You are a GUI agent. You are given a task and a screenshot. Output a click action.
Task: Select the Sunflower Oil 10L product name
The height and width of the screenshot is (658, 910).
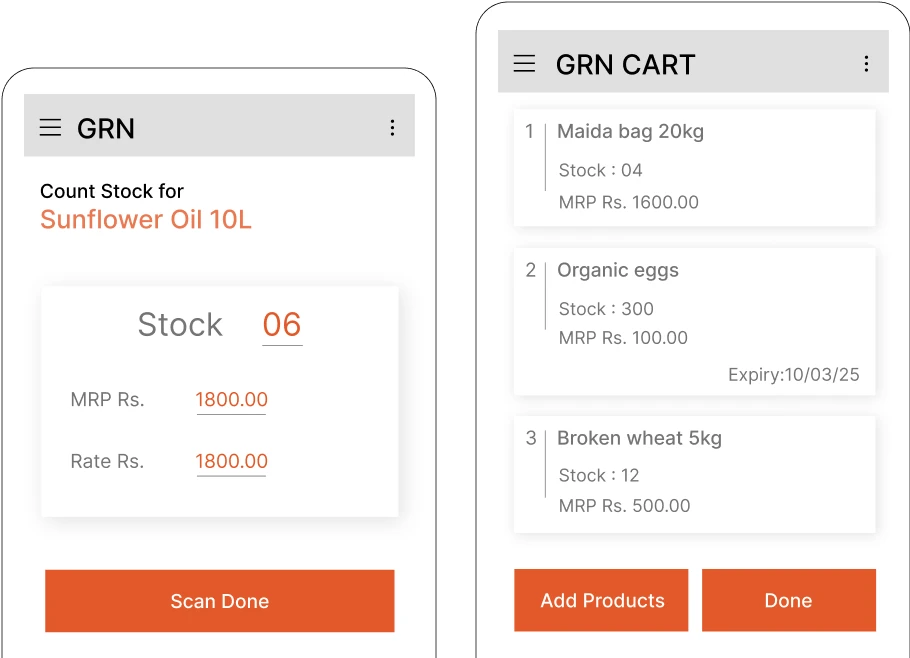tap(146, 219)
